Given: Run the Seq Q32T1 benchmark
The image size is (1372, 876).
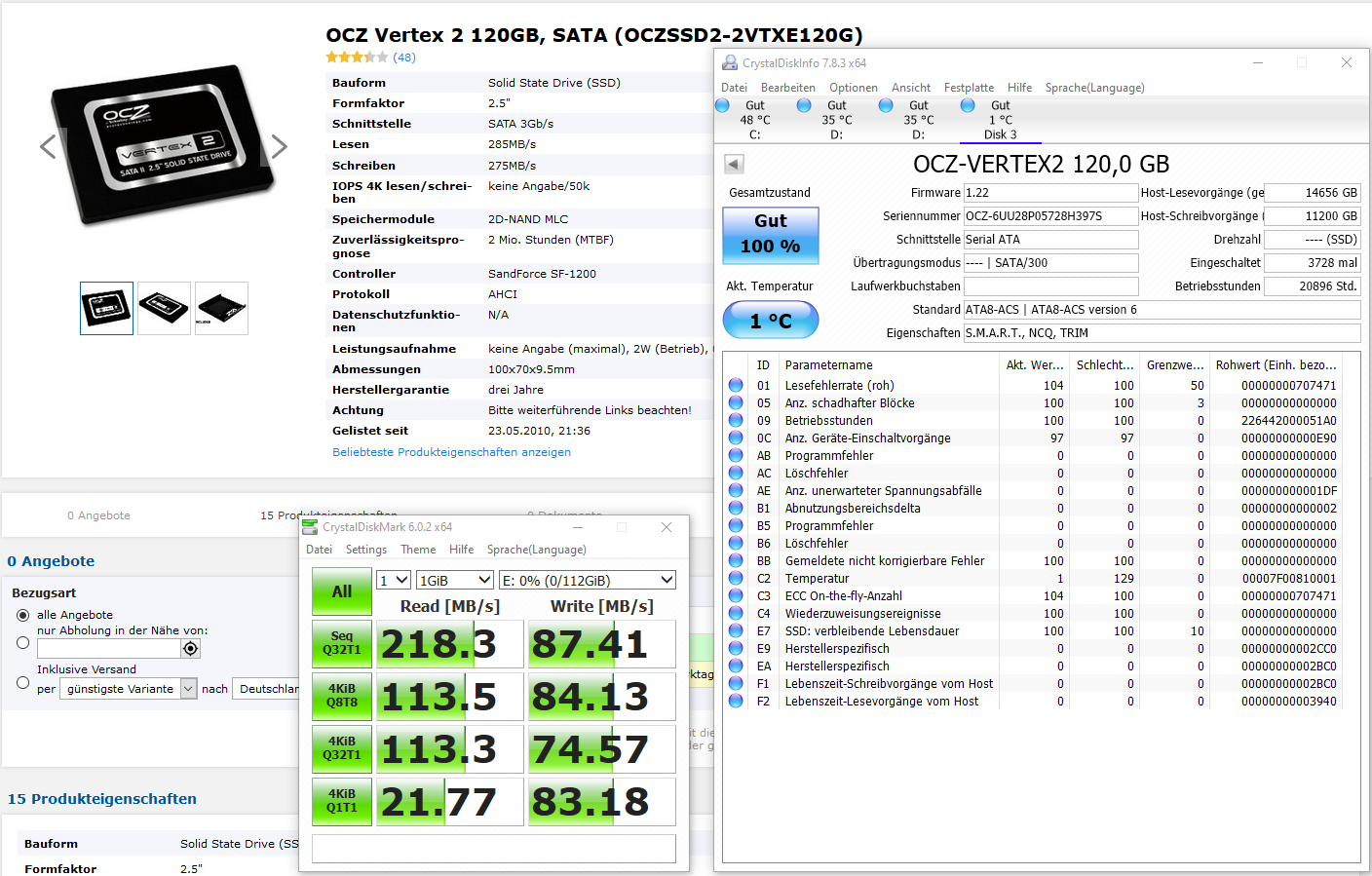Looking at the screenshot, I should 342,643.
